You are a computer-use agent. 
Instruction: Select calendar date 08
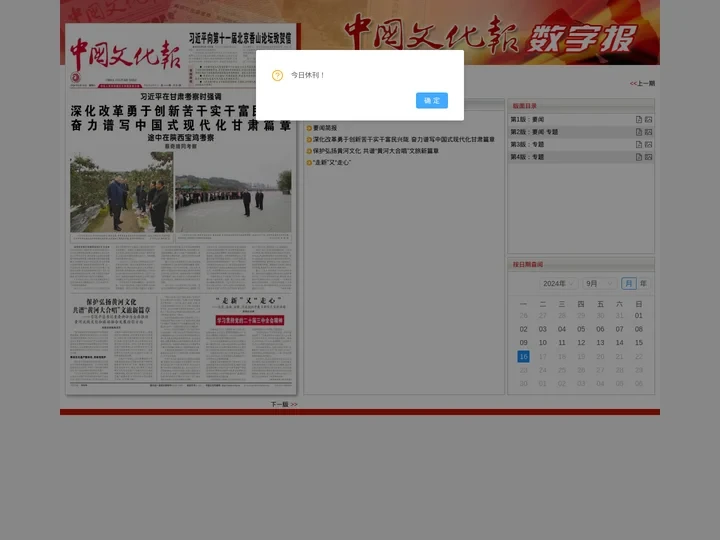tap(639, 329)
